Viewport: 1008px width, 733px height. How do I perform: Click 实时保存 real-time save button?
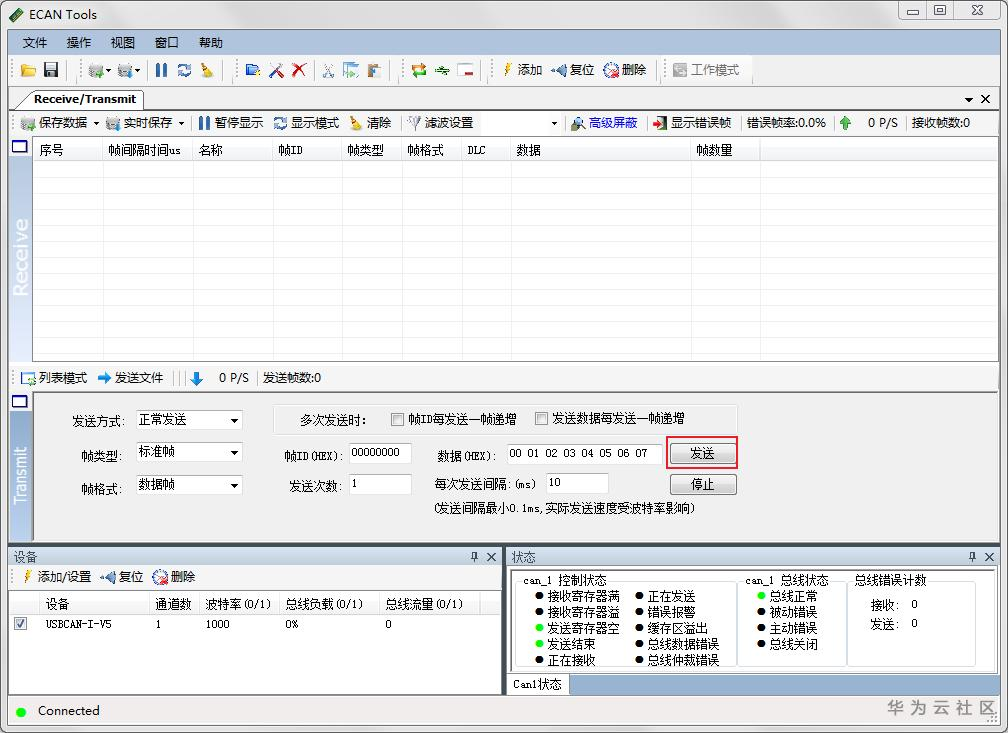point(139,122)
